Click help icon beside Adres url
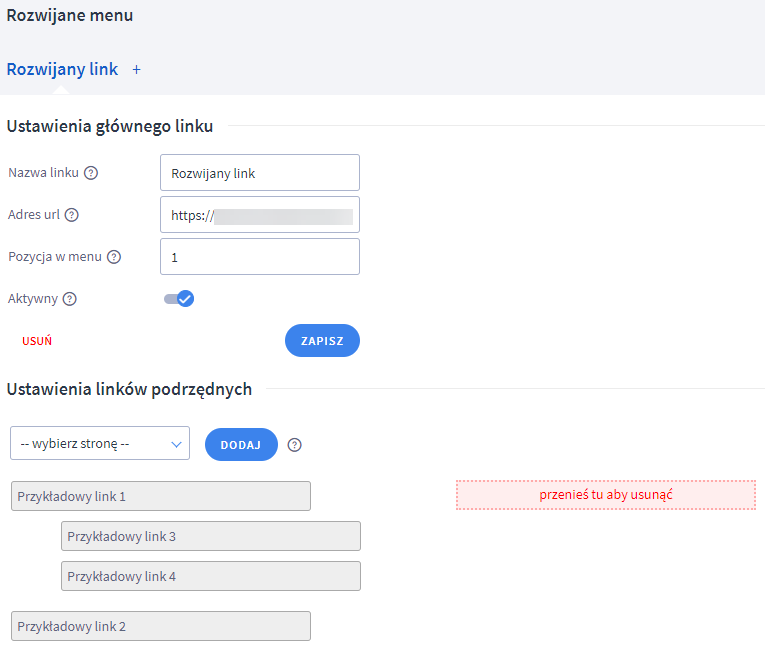This screenshot has height=650, width=765. (x=71, y=215)
